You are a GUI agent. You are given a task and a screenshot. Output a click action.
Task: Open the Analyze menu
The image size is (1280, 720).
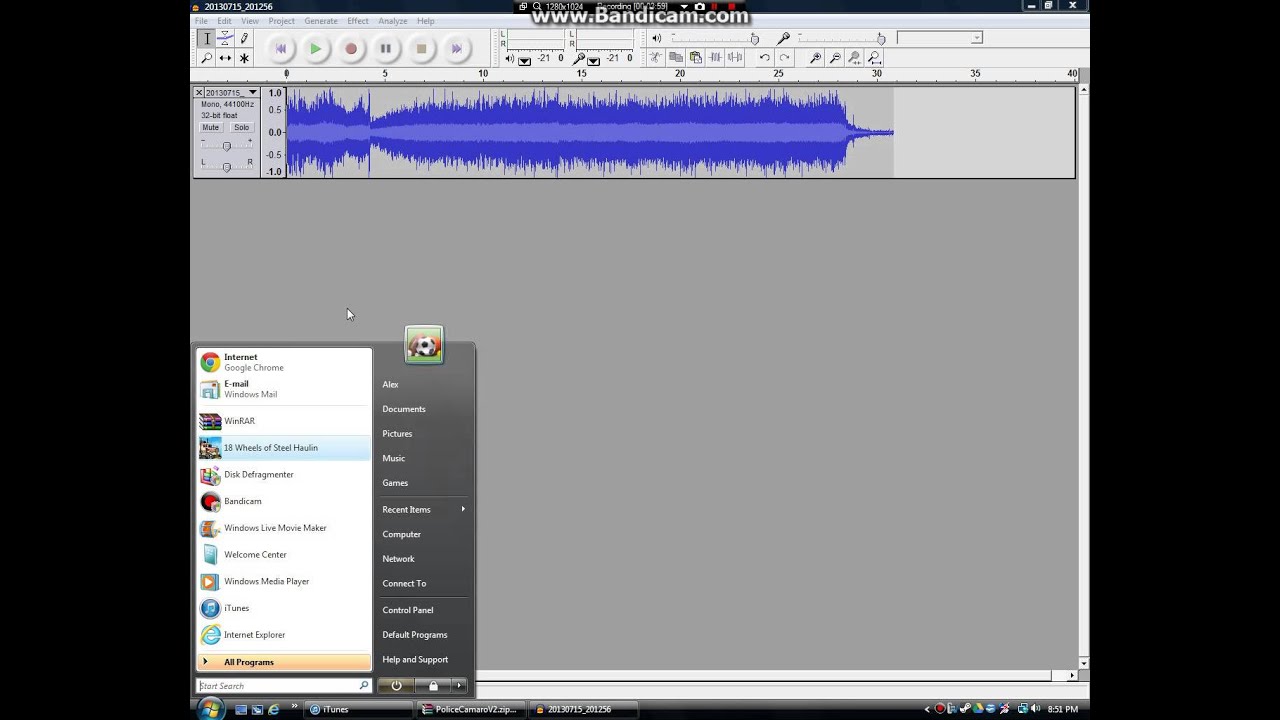click(x=393, y=21)
